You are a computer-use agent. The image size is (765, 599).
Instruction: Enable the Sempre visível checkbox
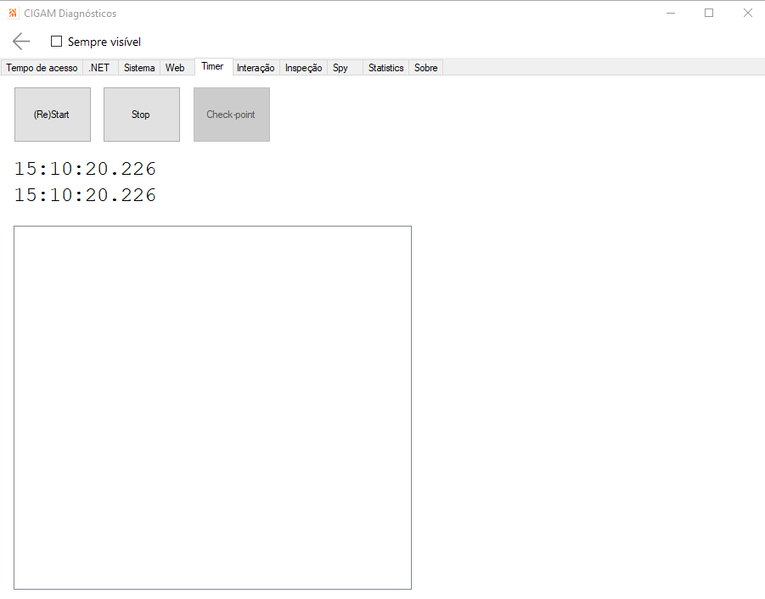57,41
